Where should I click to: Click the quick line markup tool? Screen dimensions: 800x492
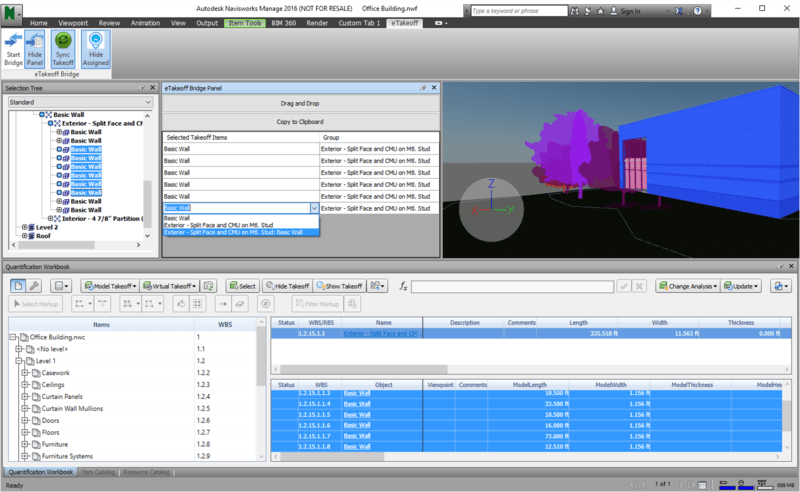coord(103,304)
